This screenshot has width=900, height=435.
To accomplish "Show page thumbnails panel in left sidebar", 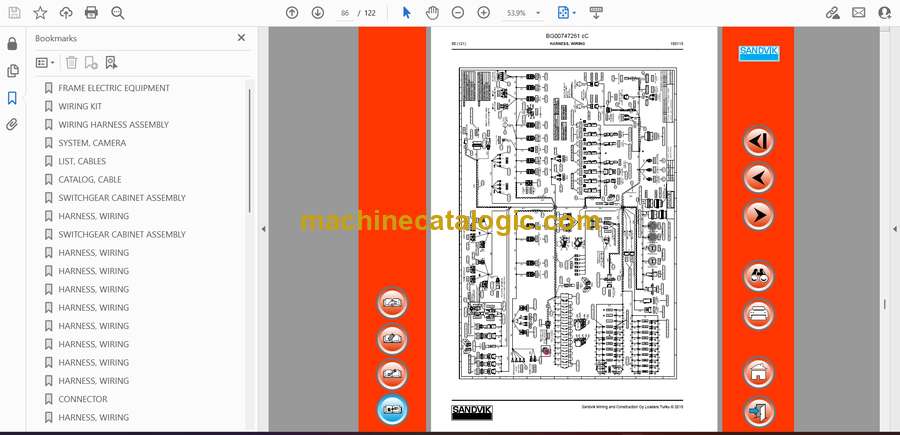I will (x=12, y=71).
